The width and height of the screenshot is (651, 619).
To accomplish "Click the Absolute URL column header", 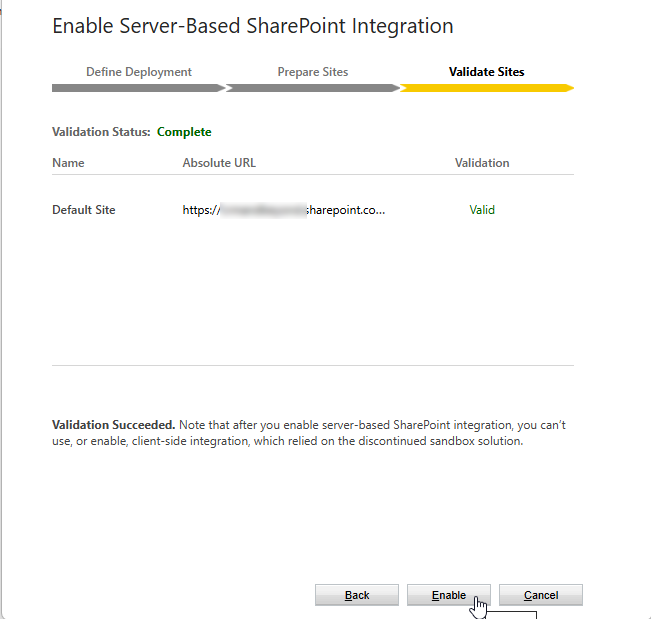I will 219,163.
